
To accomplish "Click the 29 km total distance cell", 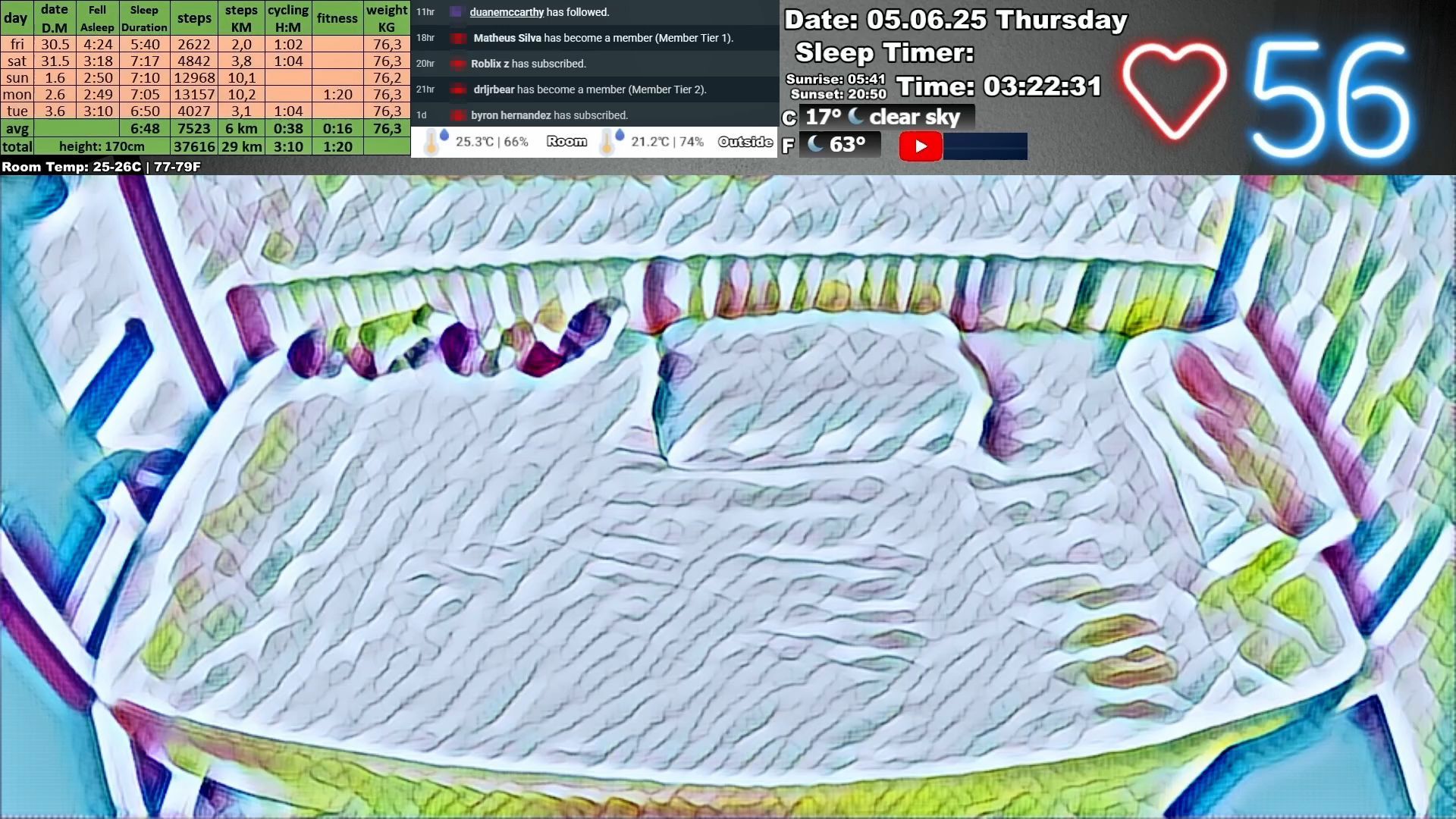I will click(x=241, y=146).
